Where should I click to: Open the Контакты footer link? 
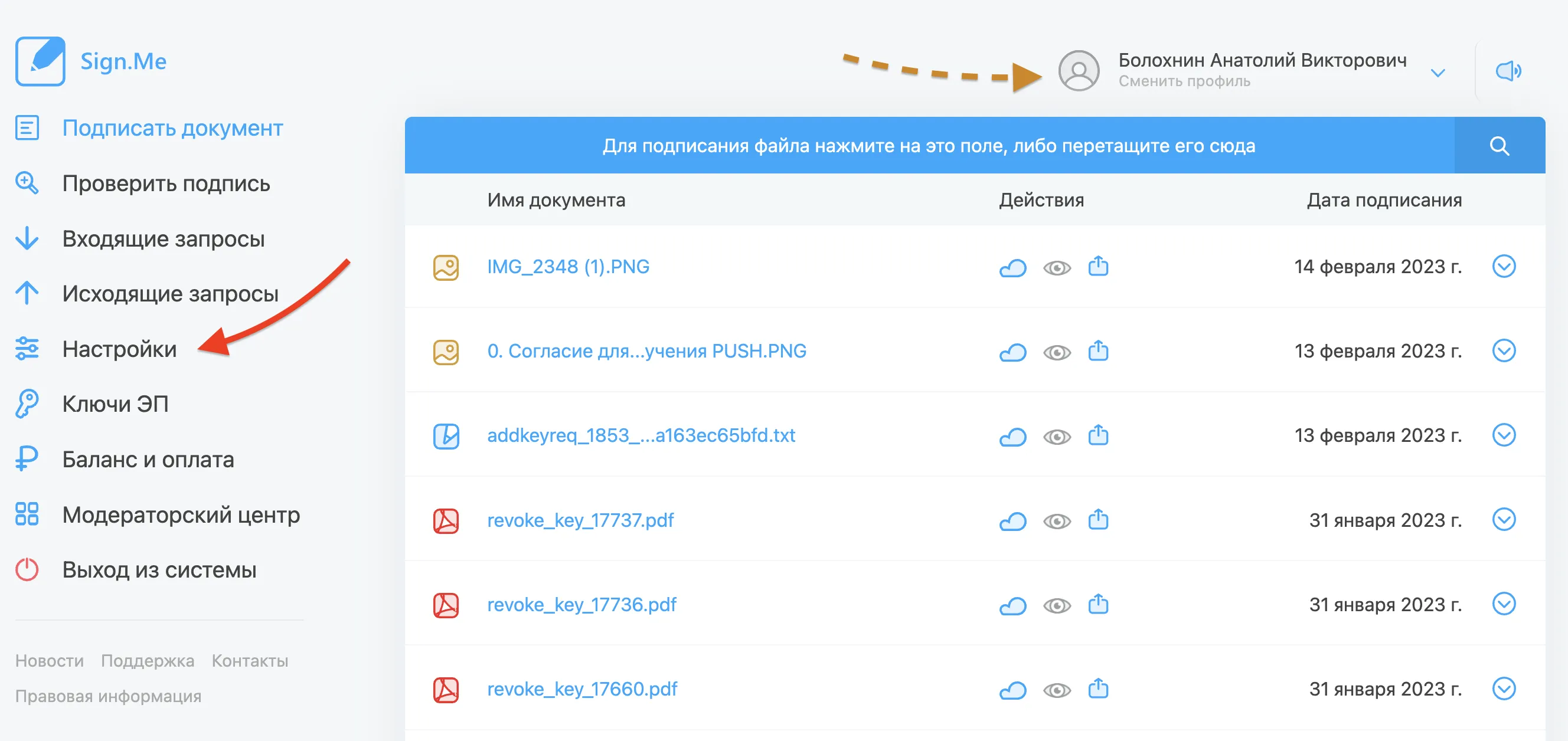click(x=250, y=661)
